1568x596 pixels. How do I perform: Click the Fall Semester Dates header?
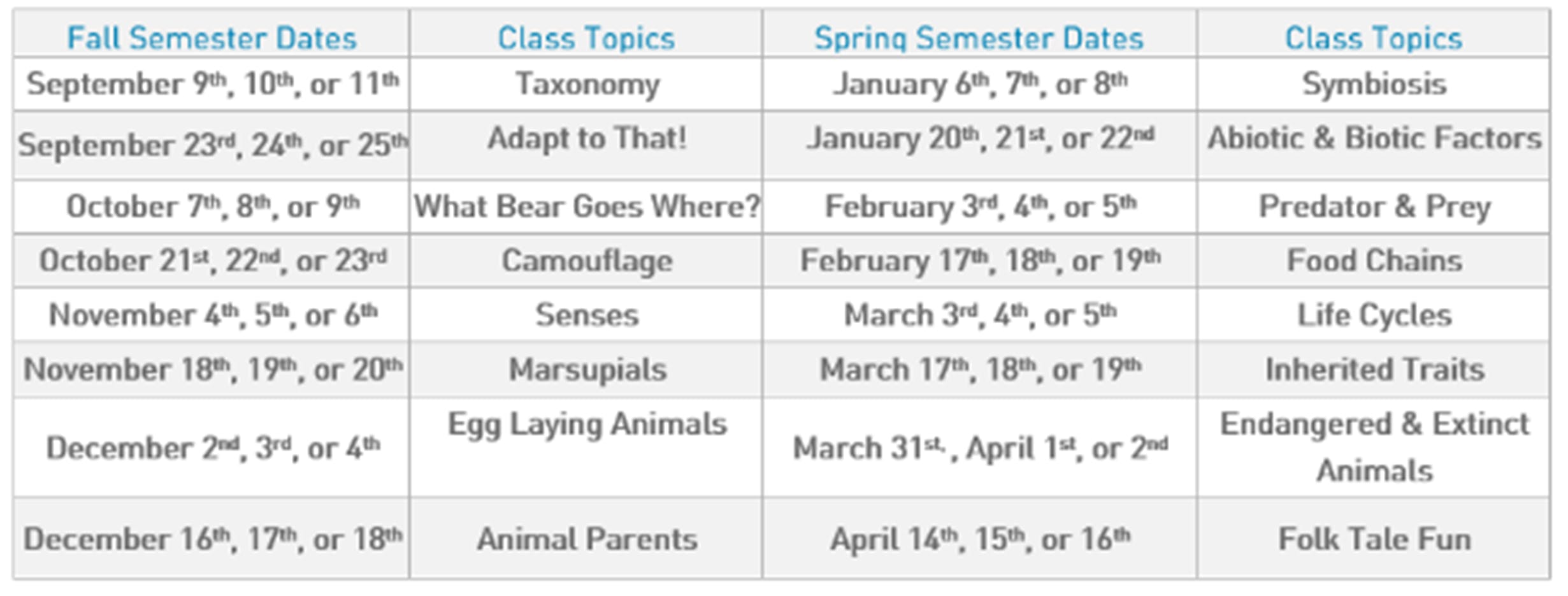[212, 38]
